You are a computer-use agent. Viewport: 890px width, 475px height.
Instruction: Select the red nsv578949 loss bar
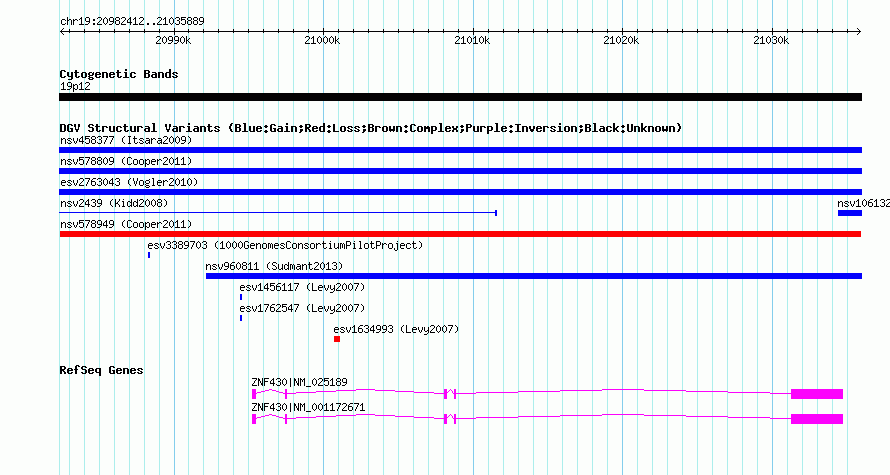tap(460, 234)
